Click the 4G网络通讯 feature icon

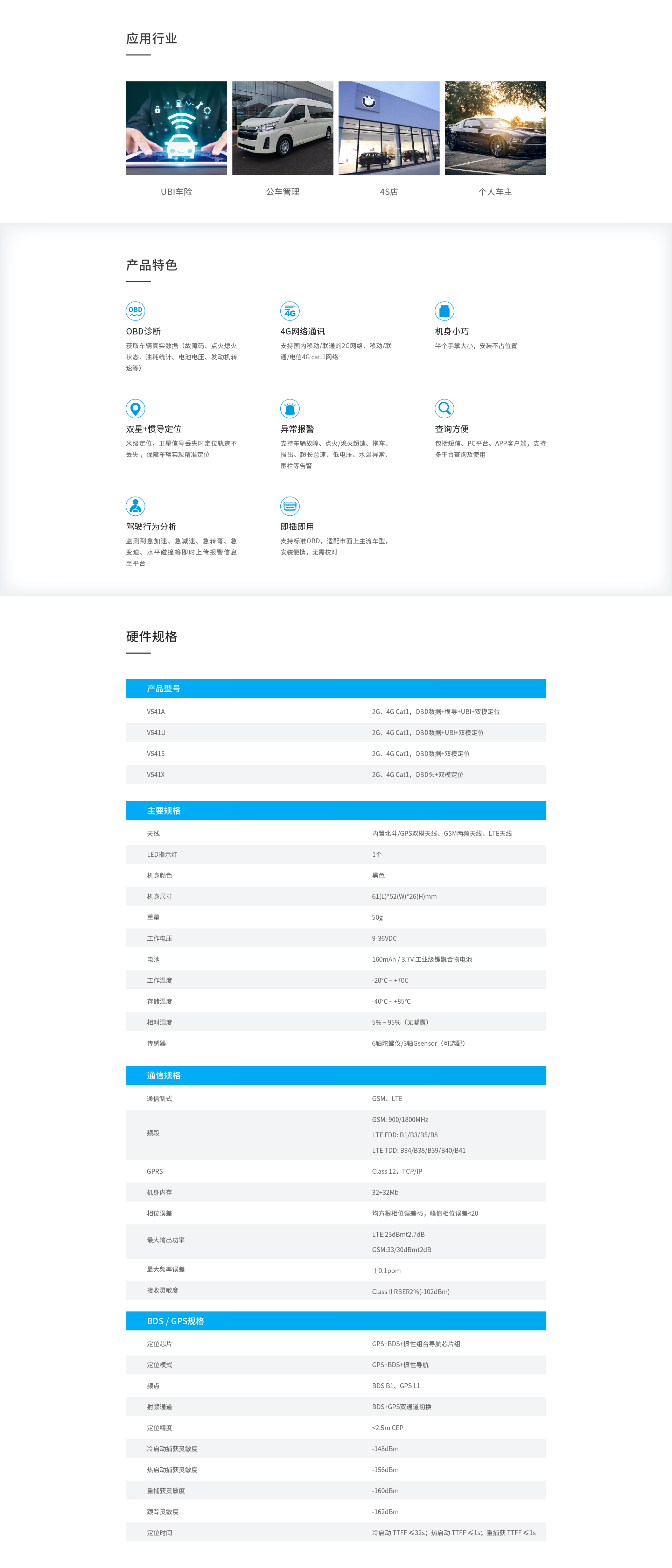click(290, 310)
